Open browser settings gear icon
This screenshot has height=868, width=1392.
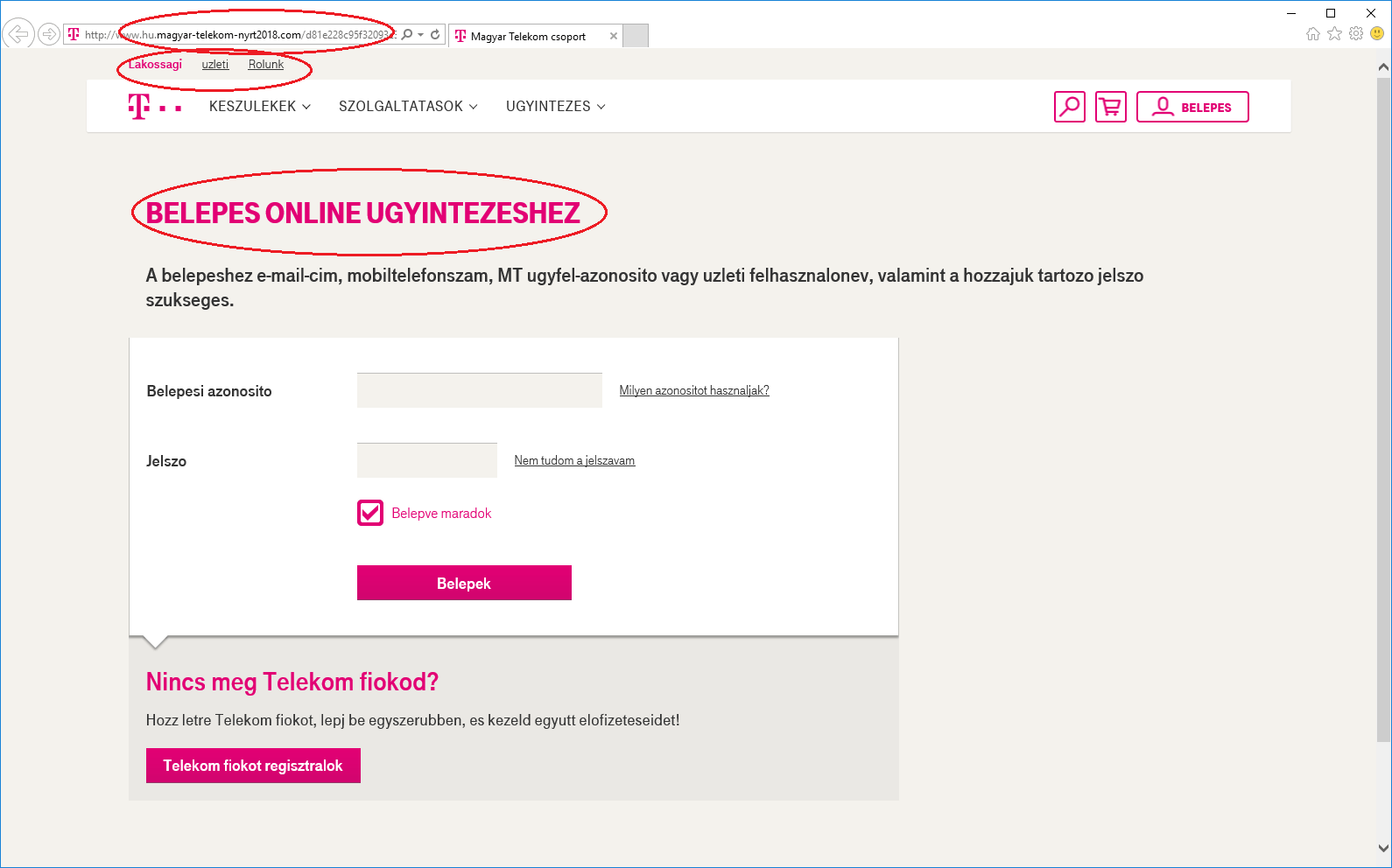[1356, 34]
